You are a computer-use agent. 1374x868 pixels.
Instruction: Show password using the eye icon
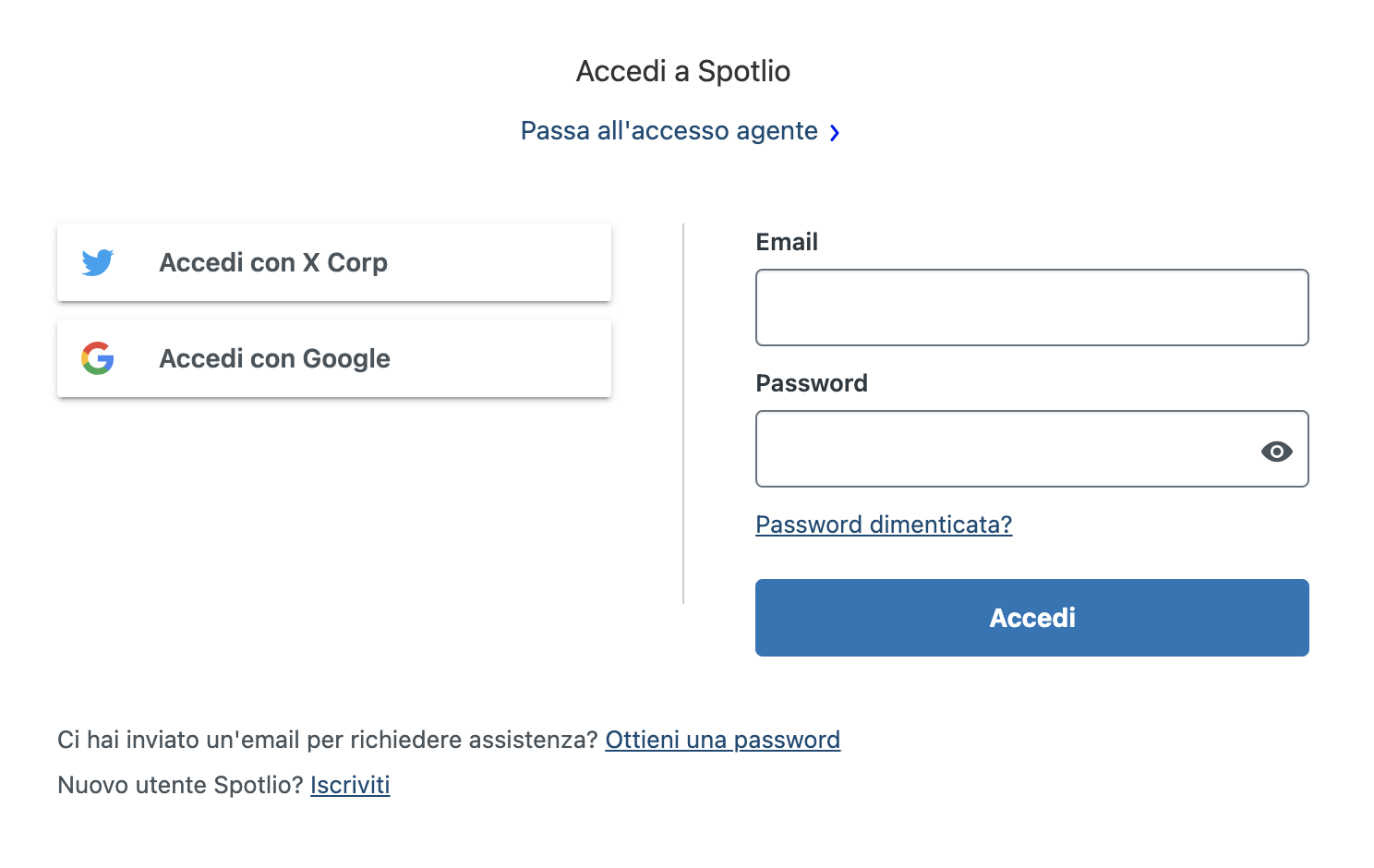pyautogui.click(x=1276, y=452)
